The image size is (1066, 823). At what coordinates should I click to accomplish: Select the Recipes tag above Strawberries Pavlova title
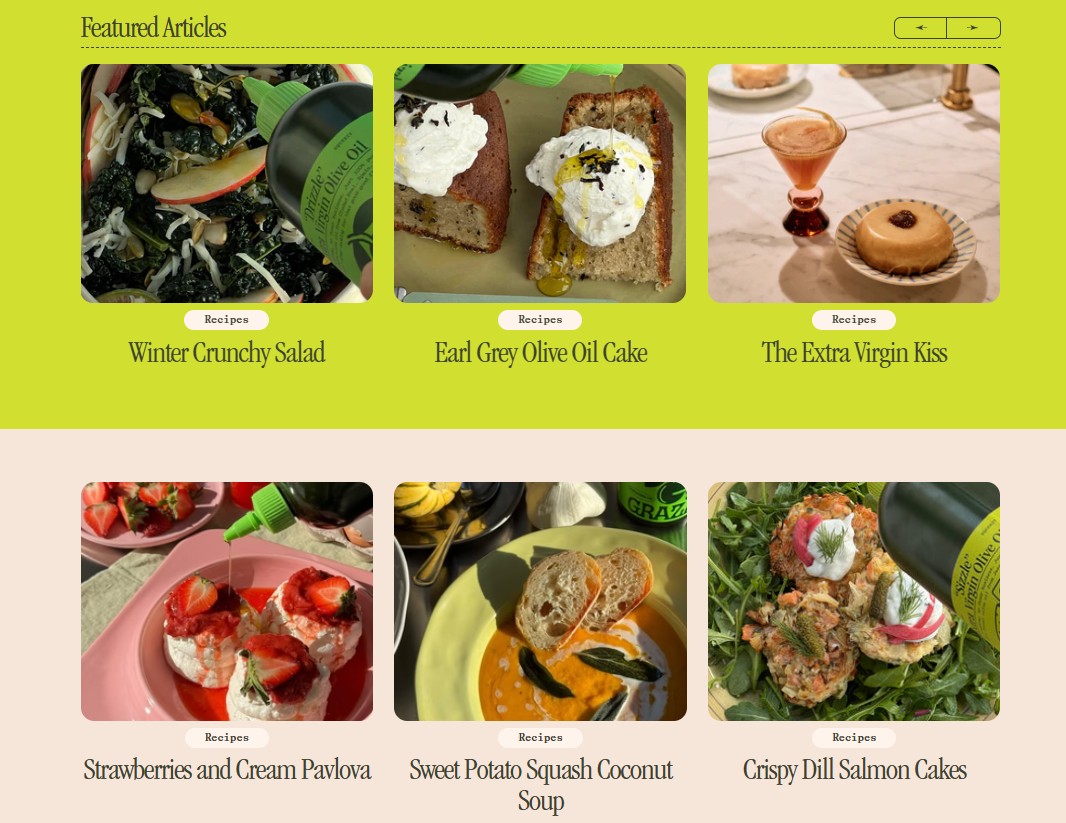[226, 737]
